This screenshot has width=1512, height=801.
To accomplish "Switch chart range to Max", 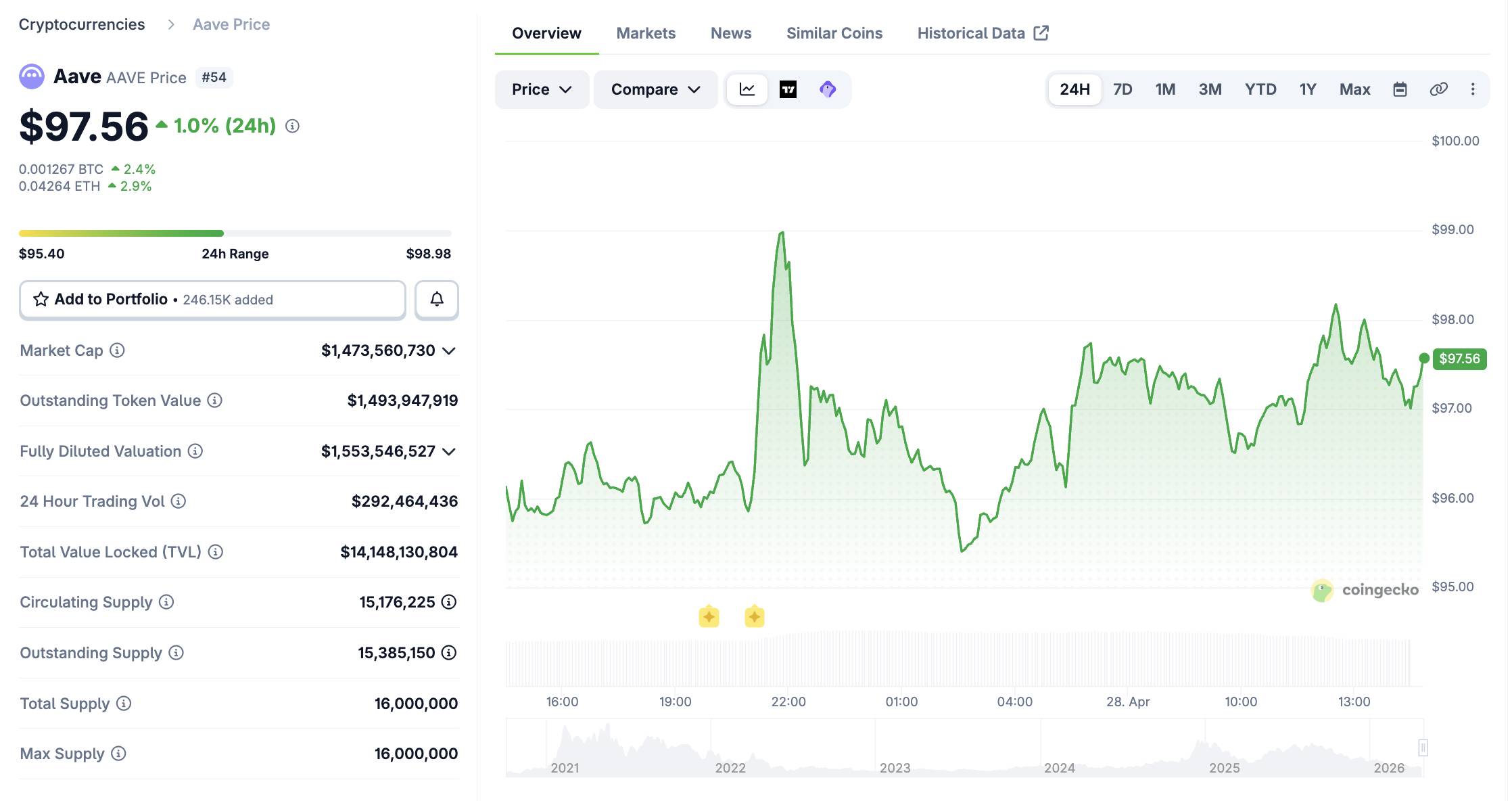I will [x=1354, y=89].
